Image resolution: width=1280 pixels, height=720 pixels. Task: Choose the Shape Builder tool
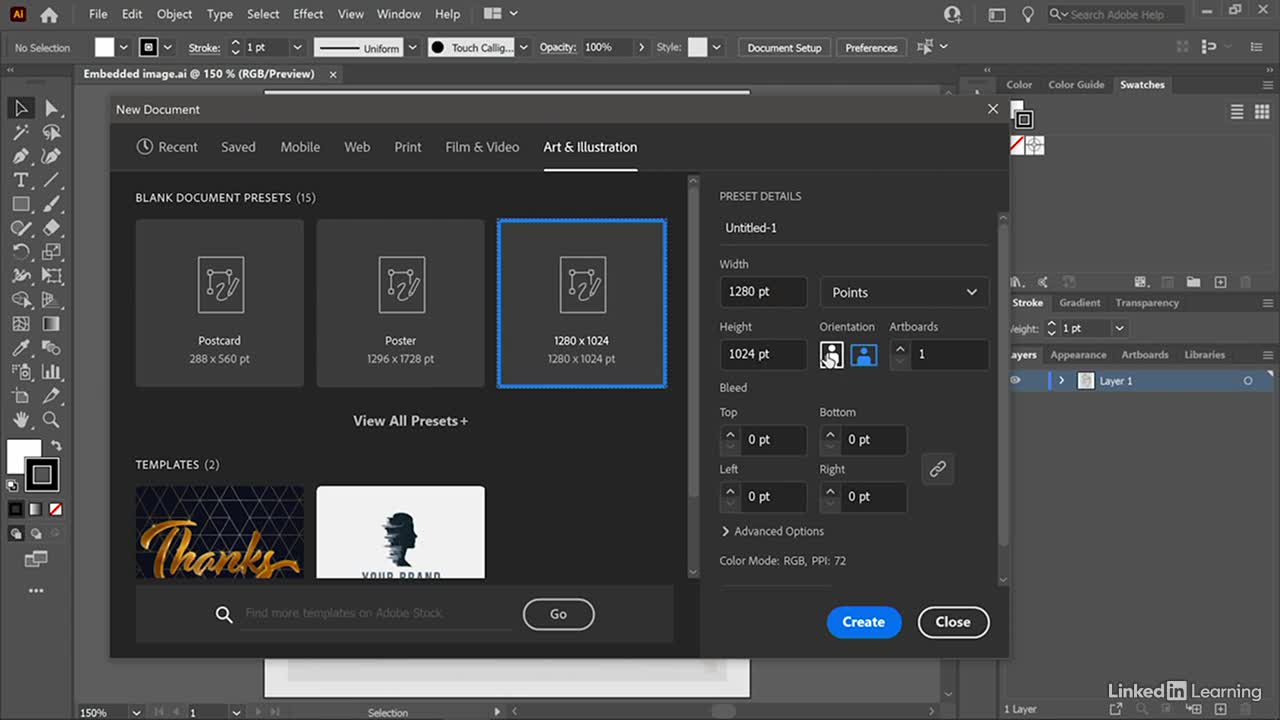(x=21, y=300)
